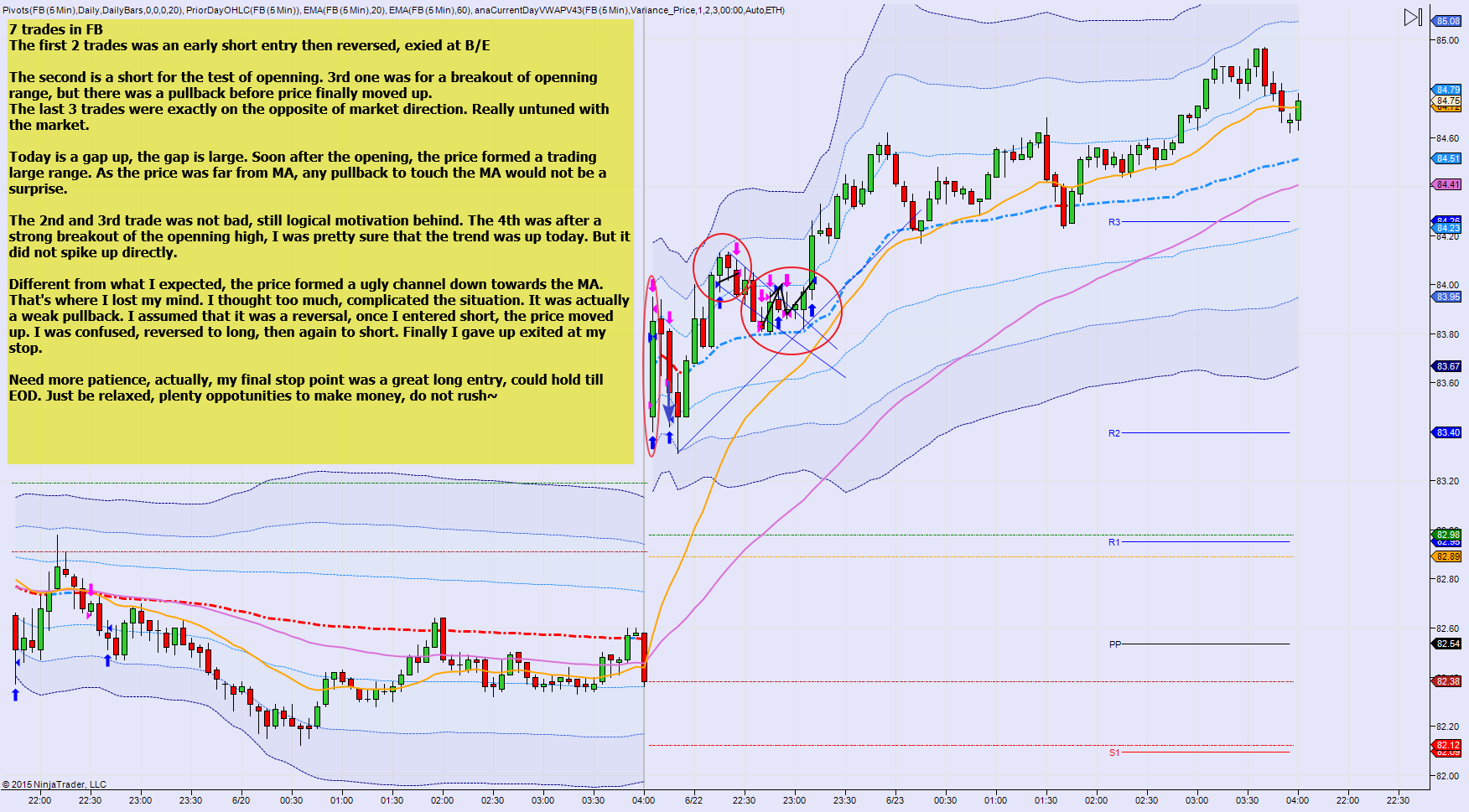This screenshot has height=812, width=1469.
Task: Click the Pivots indicator label in header
Action: pos(92,10)
